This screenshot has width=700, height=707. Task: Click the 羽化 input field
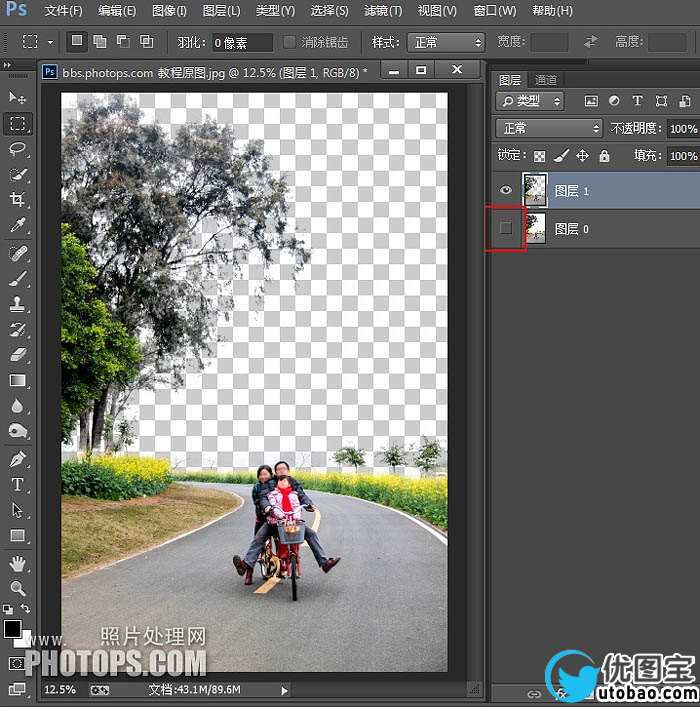coord(243,43)
